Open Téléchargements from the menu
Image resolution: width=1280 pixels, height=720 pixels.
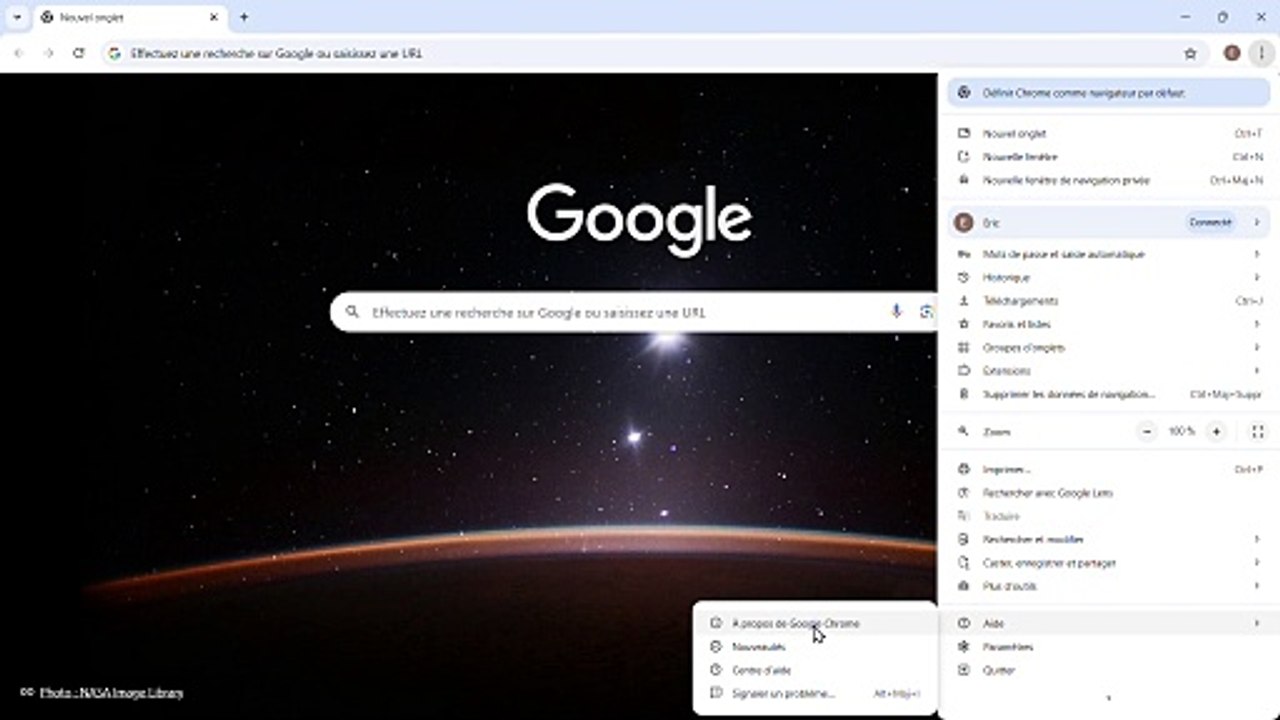click(x=1108, y=300)
